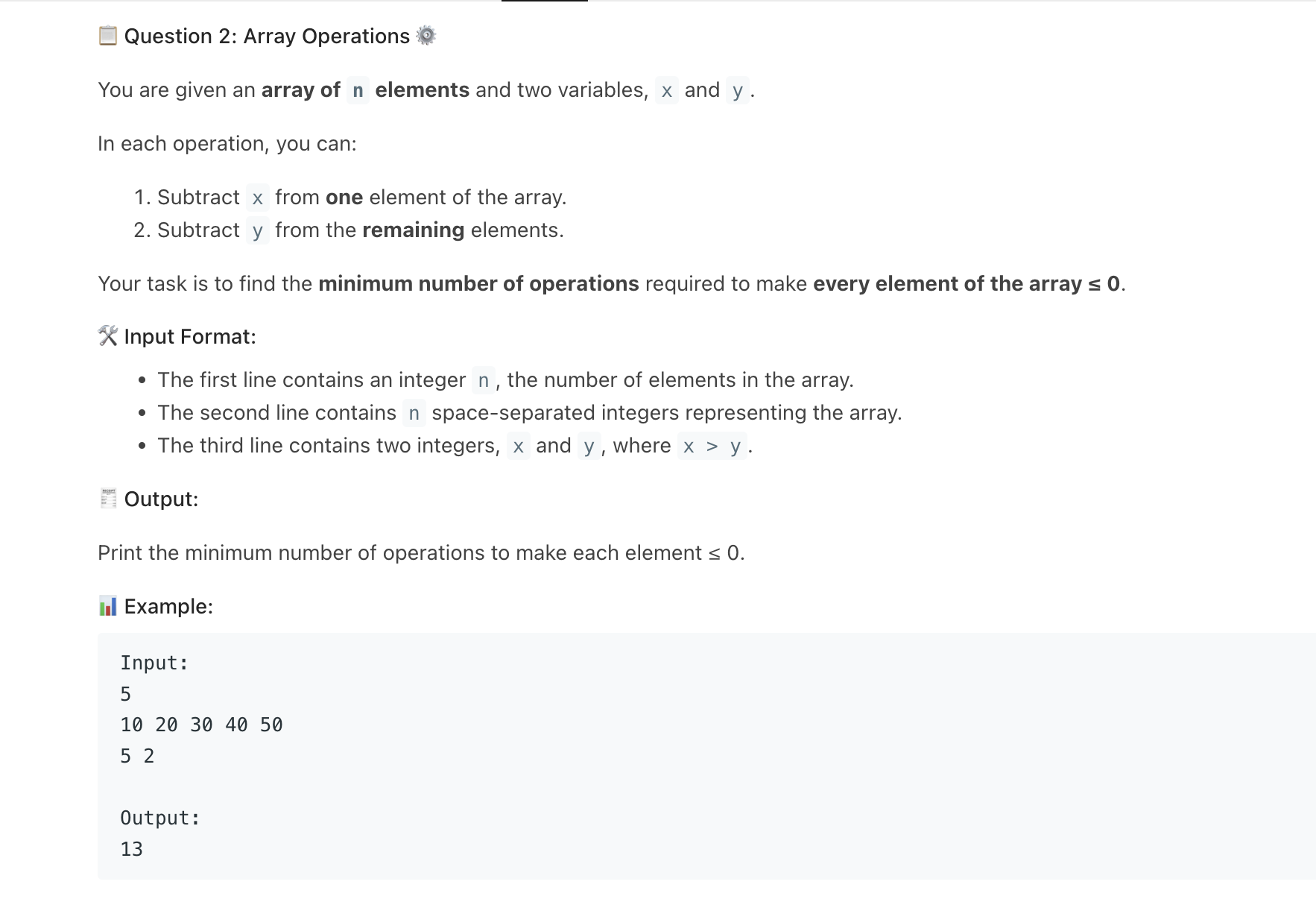Click the inline code n in the first sentence
Image resolution: width=1316 pixels, height=905 pixels.
[358, 90]
